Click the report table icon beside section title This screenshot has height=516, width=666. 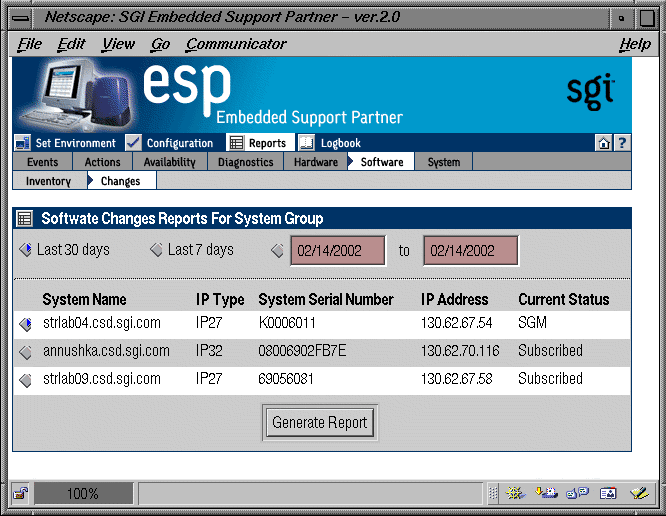click(24, 218)
